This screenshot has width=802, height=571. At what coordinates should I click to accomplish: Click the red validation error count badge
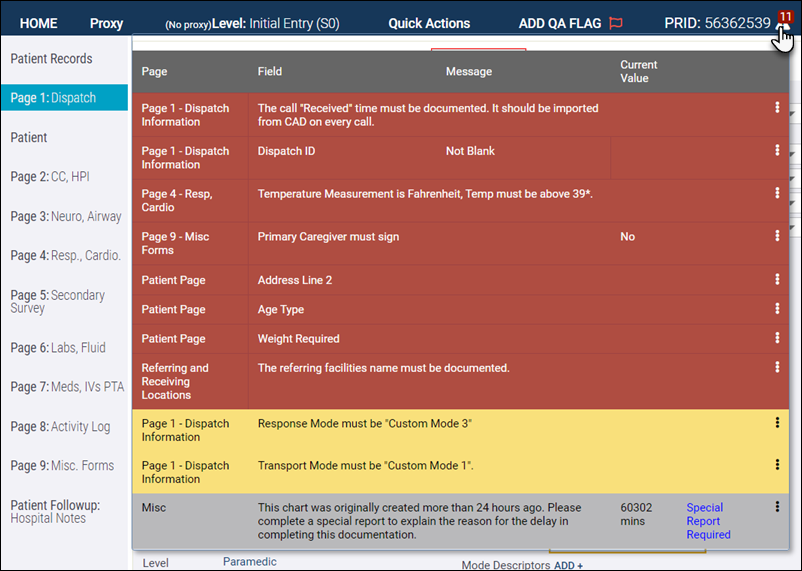784,17
